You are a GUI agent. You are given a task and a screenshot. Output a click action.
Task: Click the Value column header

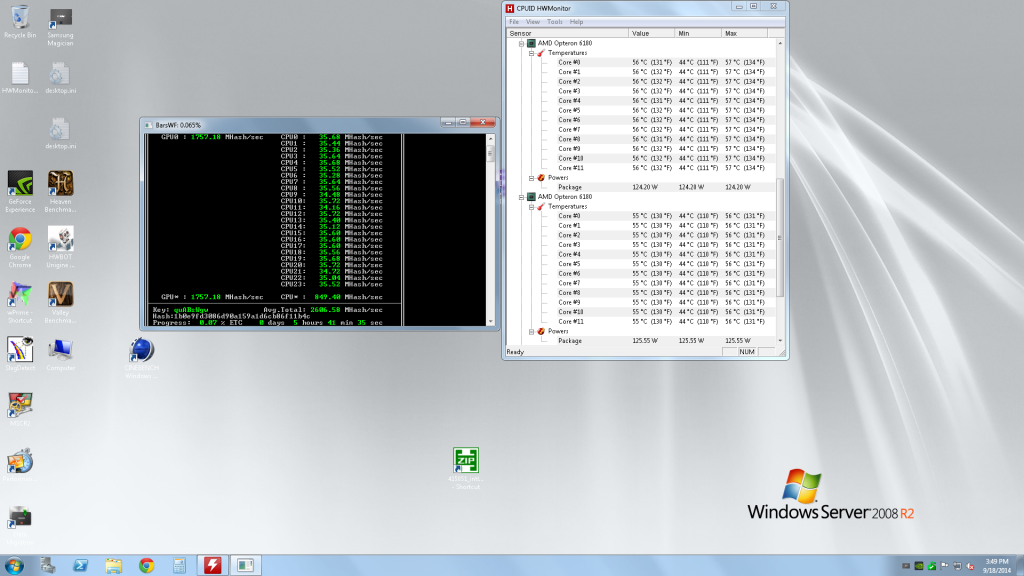pyautogui.click(x=651, y=33)
